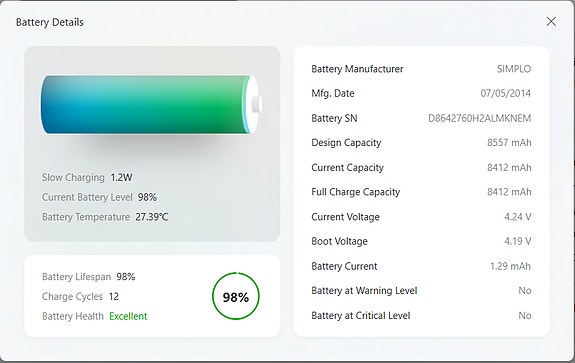
Task: Click the Battery SN label
Action: (x=334, y=118)
